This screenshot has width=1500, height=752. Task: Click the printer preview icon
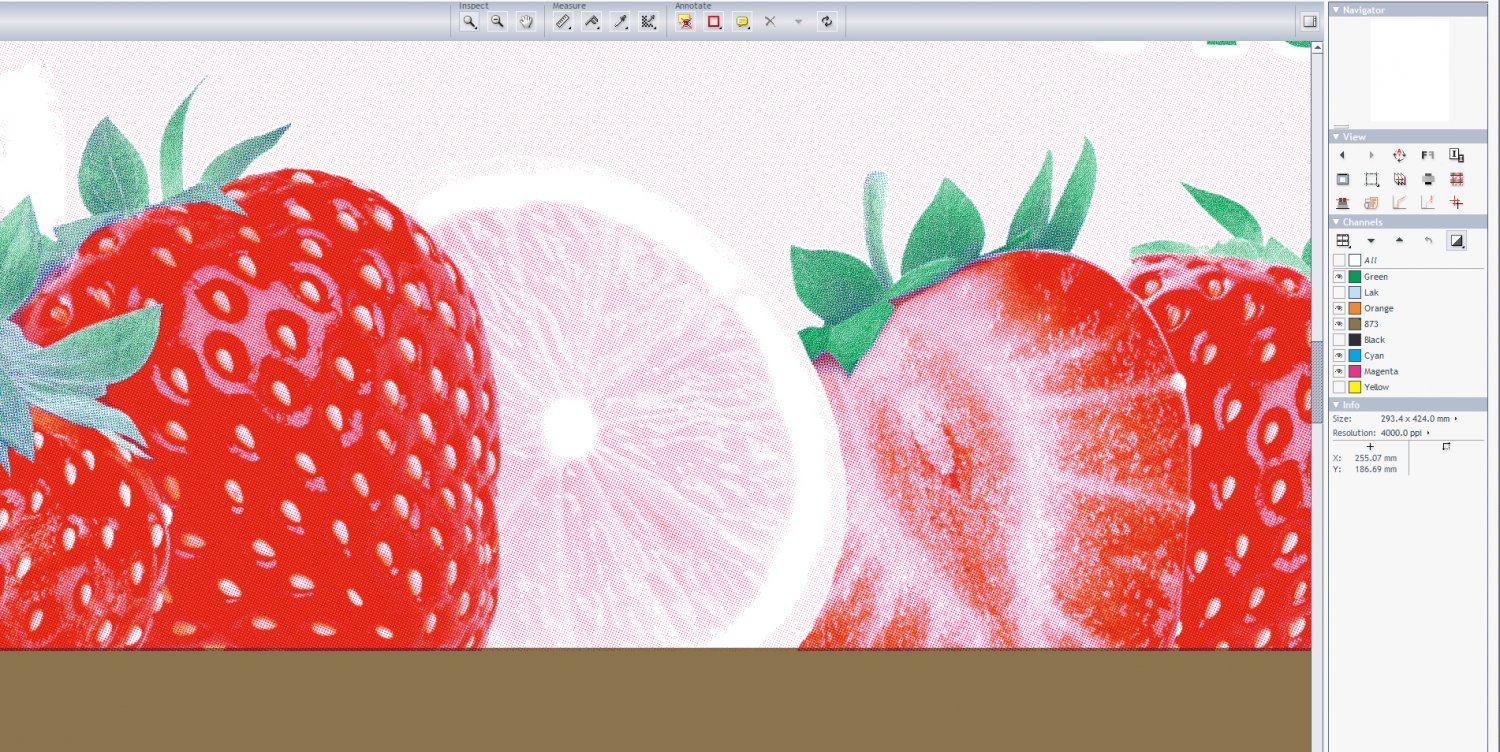(1428, 180)
